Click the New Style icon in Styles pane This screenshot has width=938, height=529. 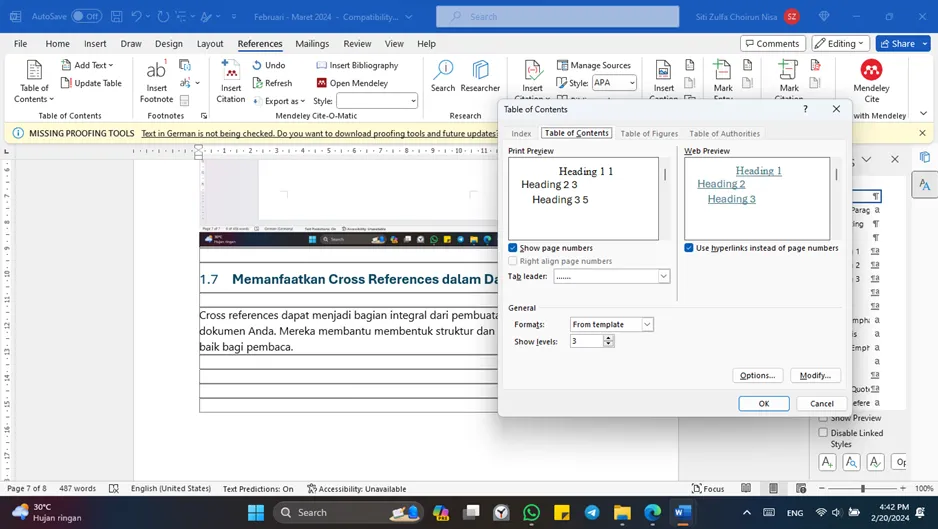(827, 461)
